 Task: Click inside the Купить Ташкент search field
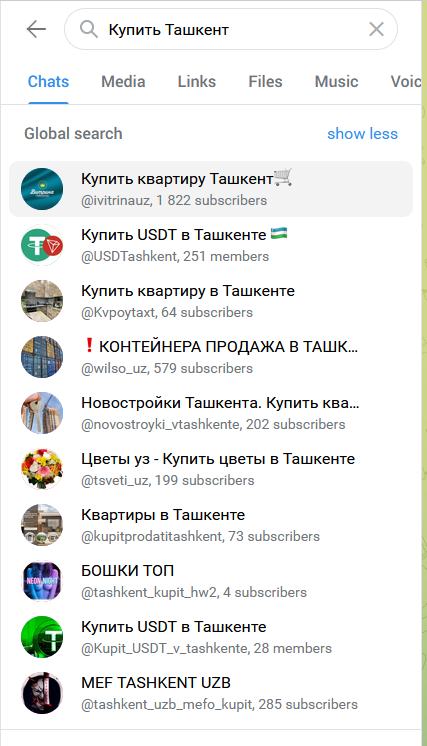point(231,29)
